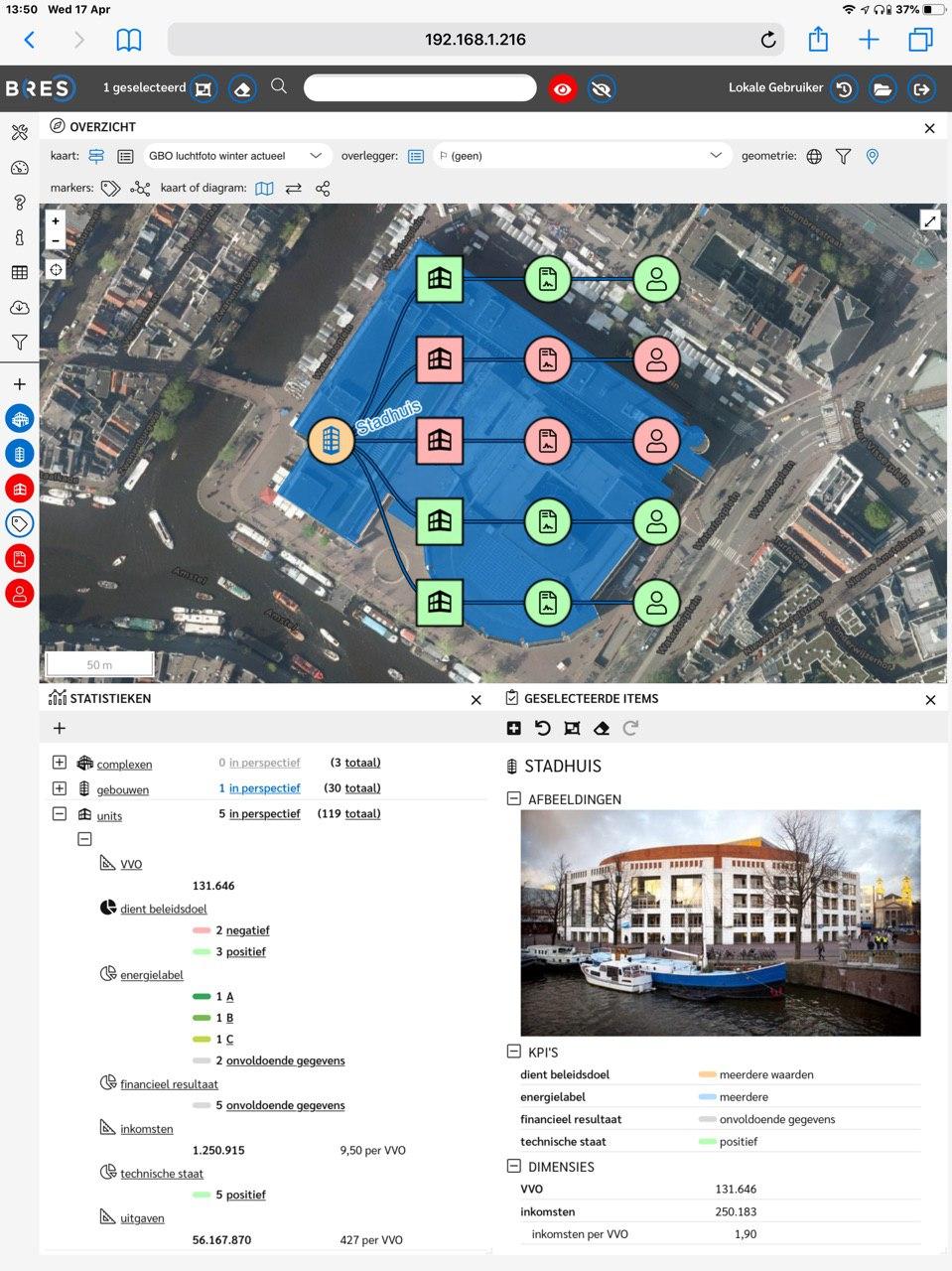
Task: Click the magnifier search icon
Action: pos(279,87)
